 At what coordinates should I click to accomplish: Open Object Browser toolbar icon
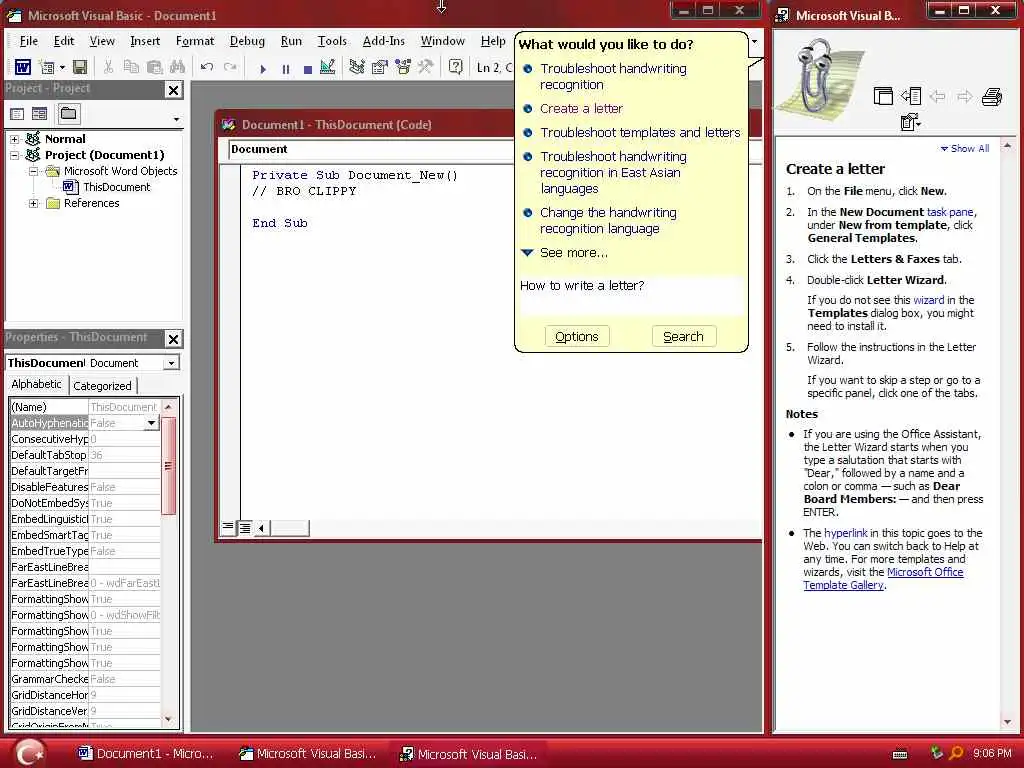[x=402, y=67]
